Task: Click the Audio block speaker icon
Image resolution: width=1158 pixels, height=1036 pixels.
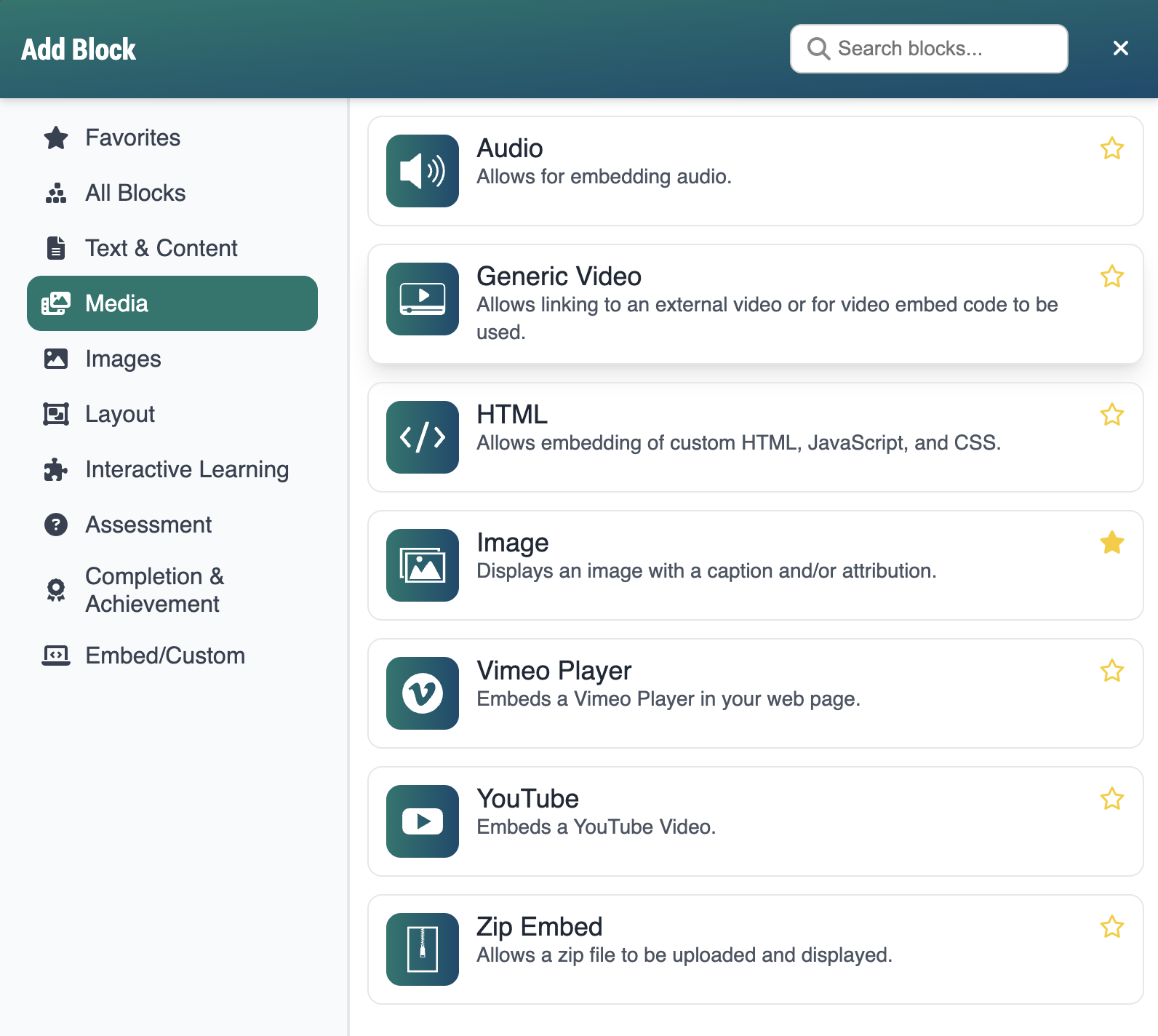Action: point(423,171)
